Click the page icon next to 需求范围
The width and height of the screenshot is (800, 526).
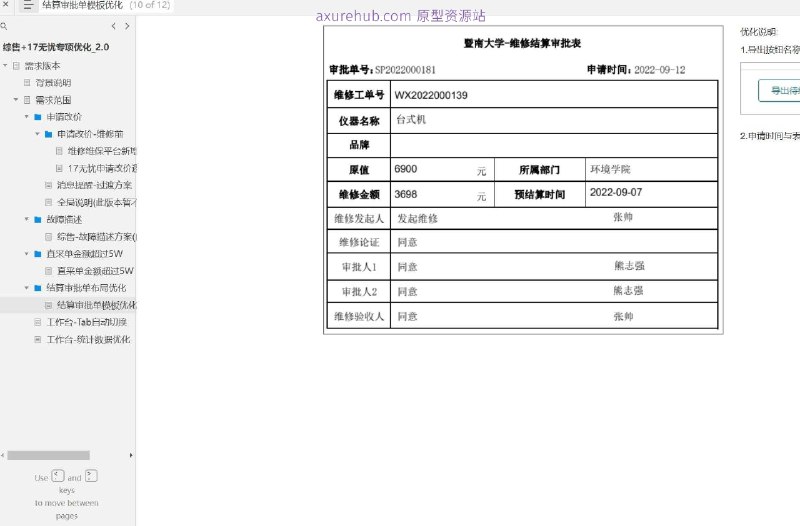coord(27,99)
